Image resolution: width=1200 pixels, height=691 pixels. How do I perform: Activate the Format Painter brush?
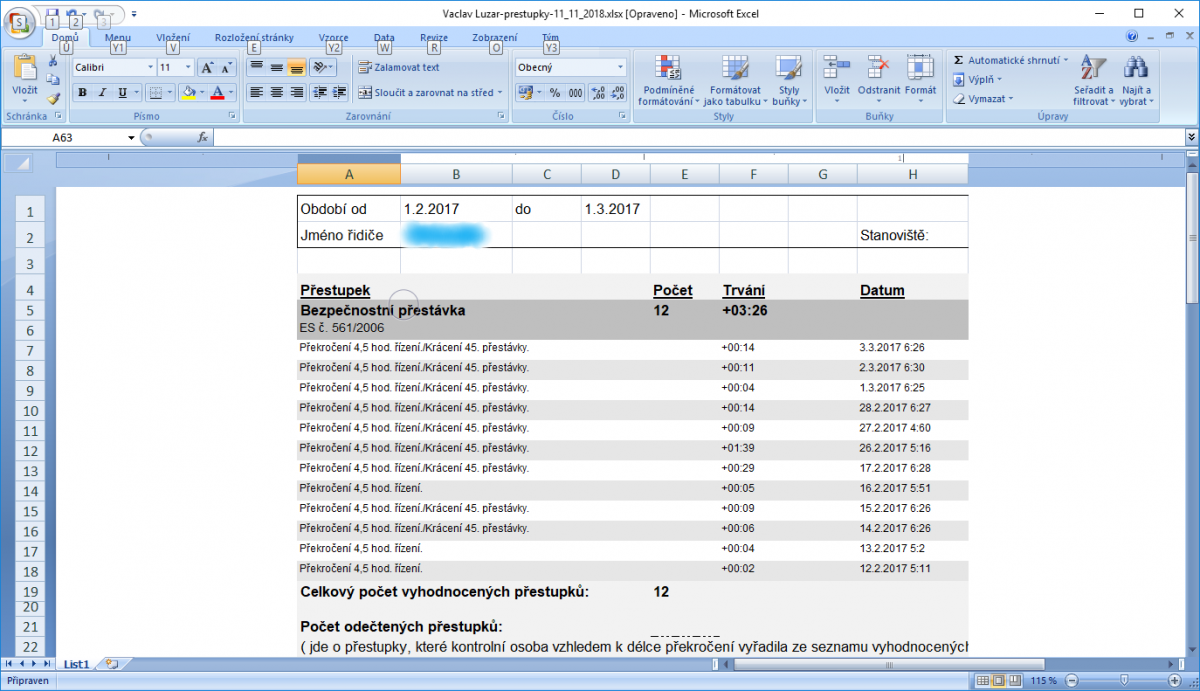(x=53, y=97)
